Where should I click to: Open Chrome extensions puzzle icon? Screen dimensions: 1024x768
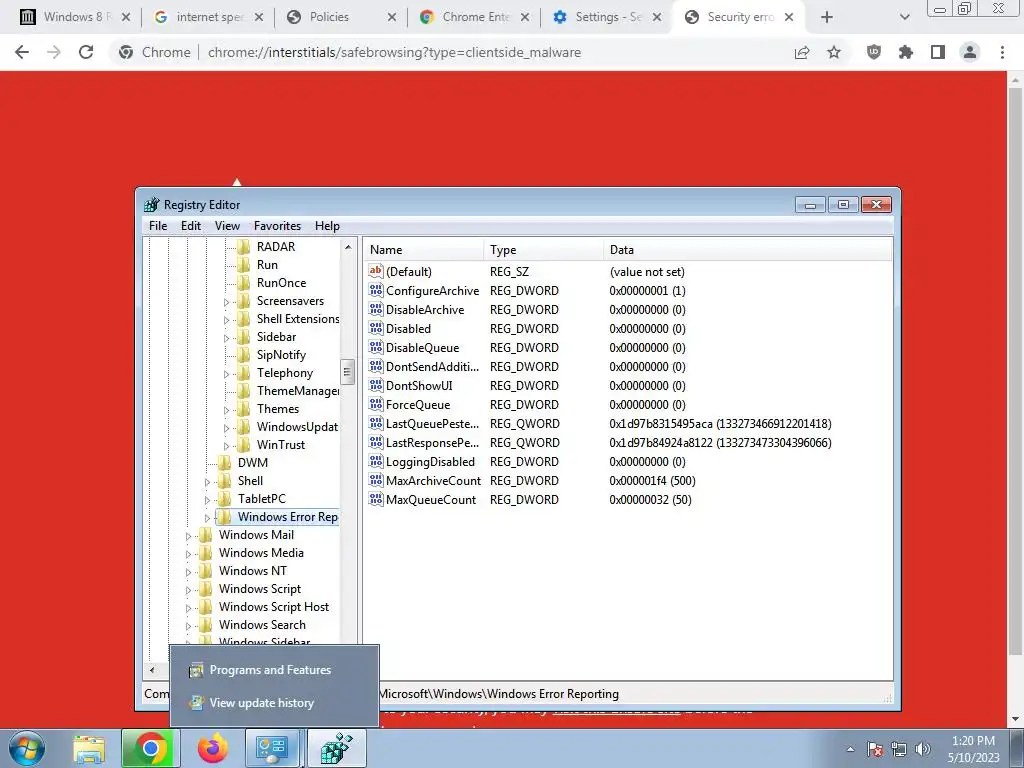point(906,52)
